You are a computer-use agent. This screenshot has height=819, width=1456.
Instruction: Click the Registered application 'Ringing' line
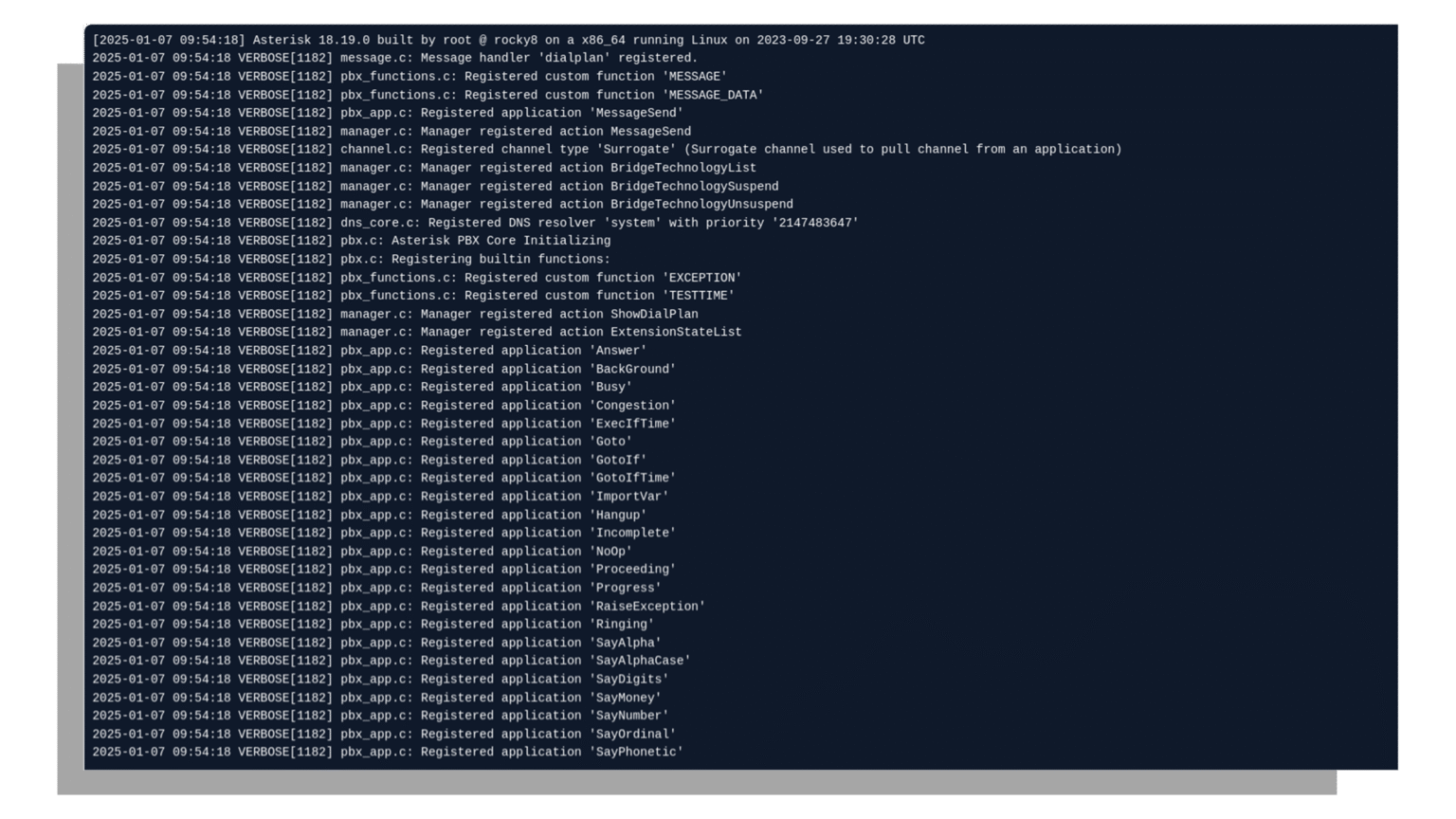[373, 625]
